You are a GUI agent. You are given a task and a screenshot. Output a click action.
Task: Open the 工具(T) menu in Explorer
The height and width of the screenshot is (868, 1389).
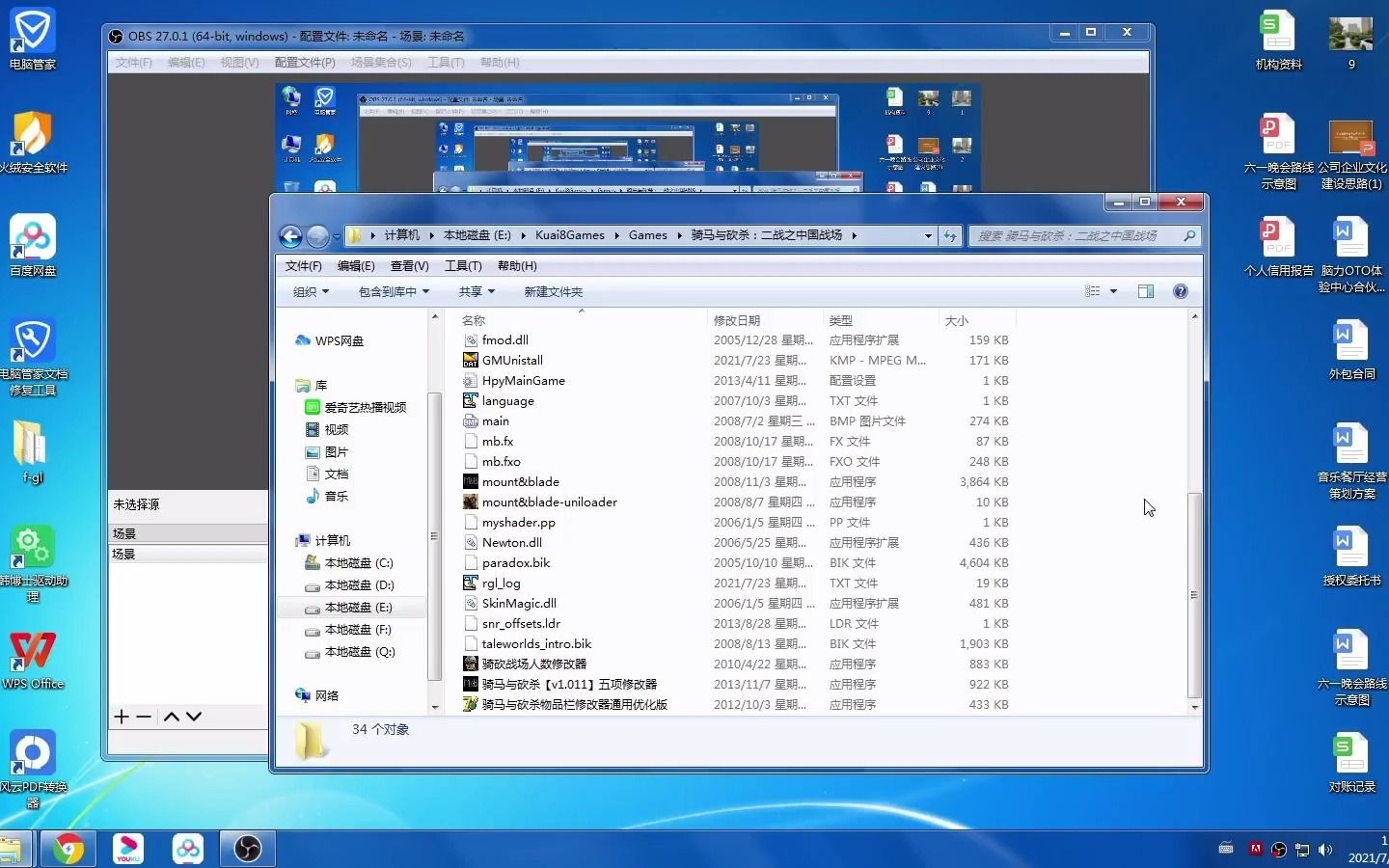(x=463, y=266)
